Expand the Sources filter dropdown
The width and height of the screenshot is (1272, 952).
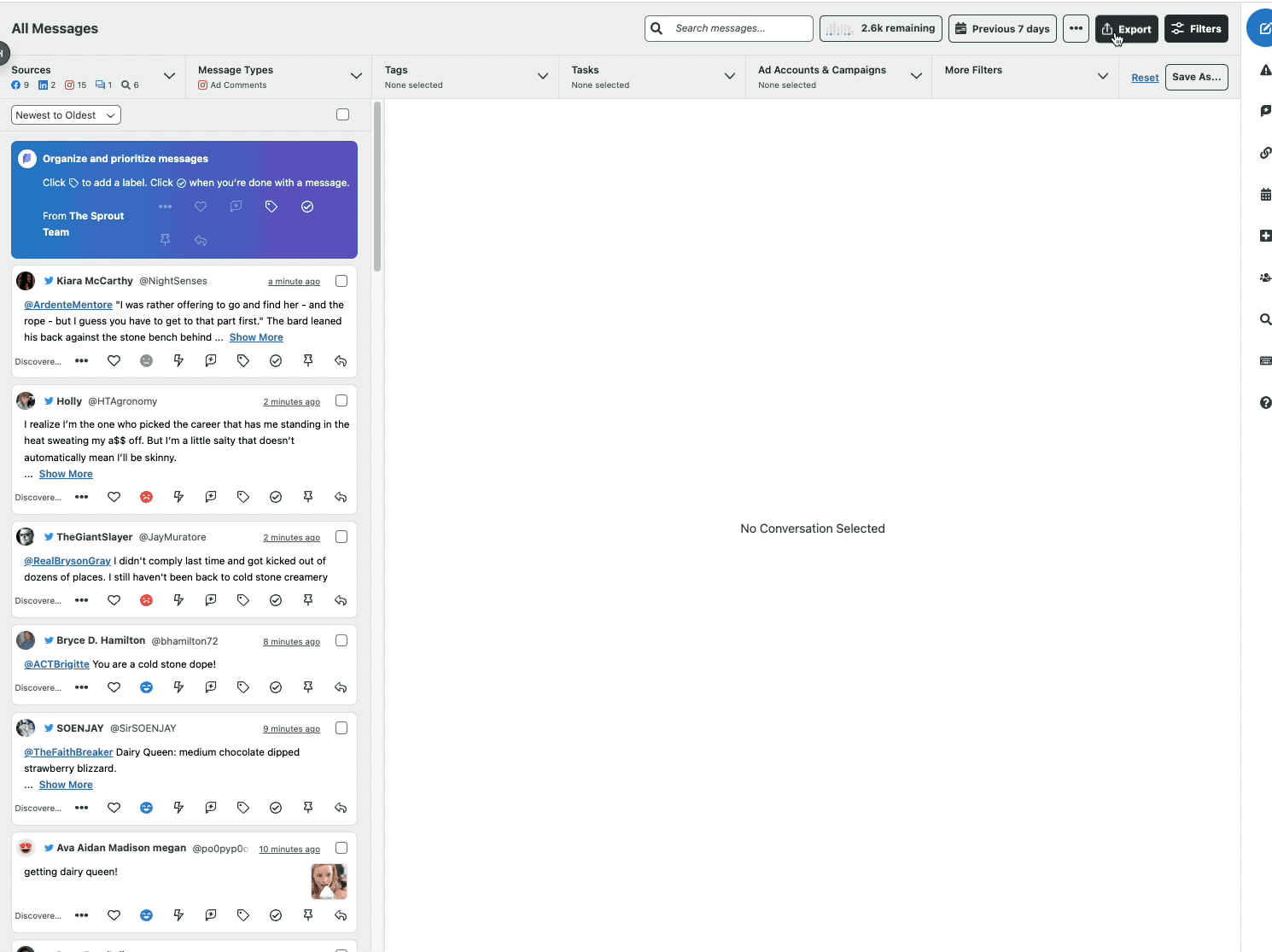click(x=170, y=76)
